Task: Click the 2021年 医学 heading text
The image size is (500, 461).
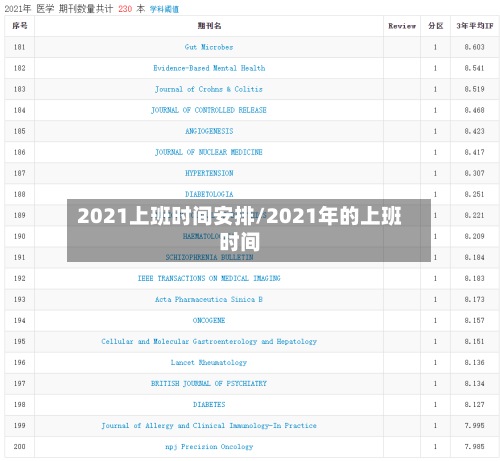Action: coord(29,9)
